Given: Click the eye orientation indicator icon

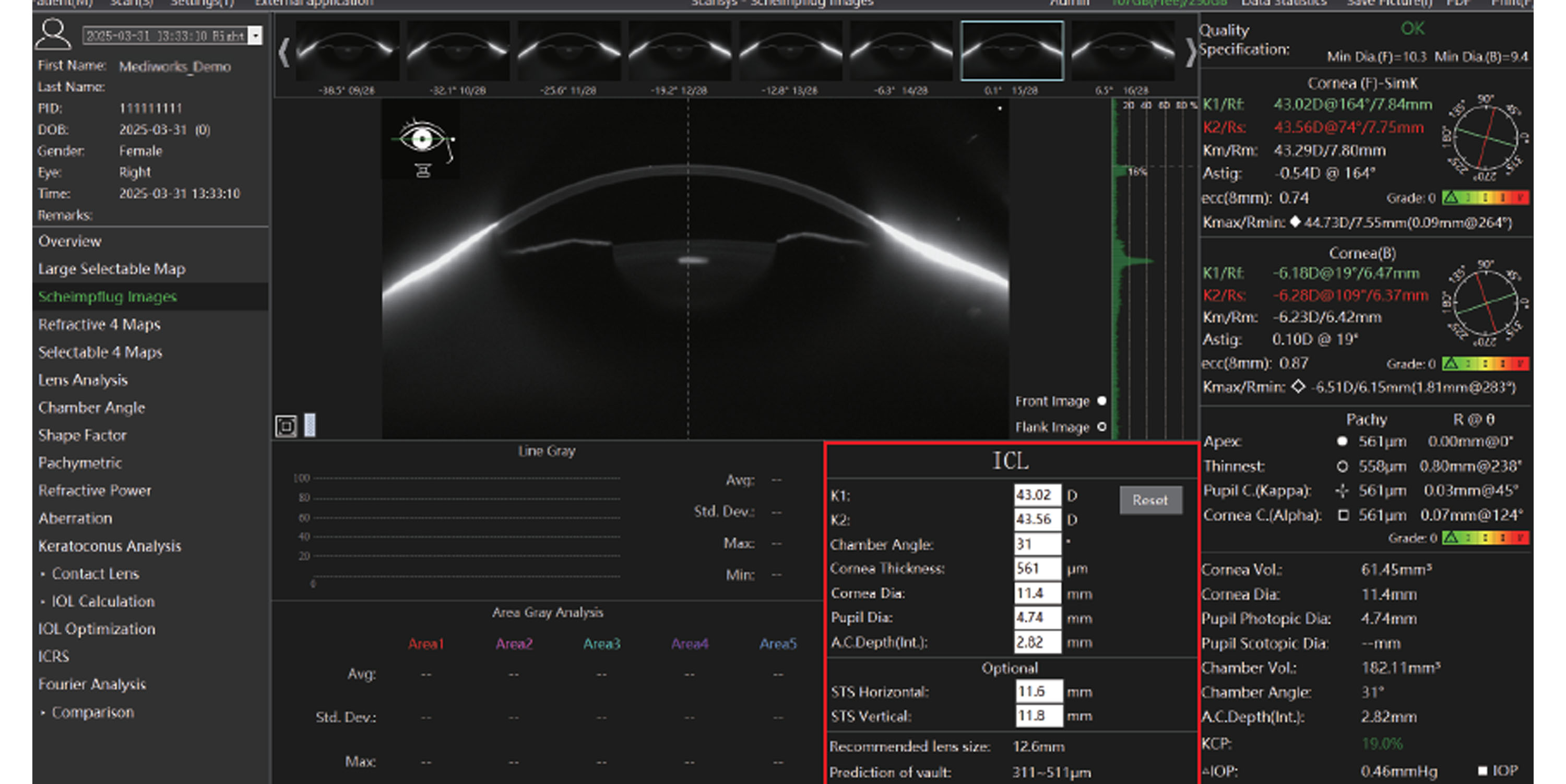Looking at the screenshot, I should click(x=422, y=140).
